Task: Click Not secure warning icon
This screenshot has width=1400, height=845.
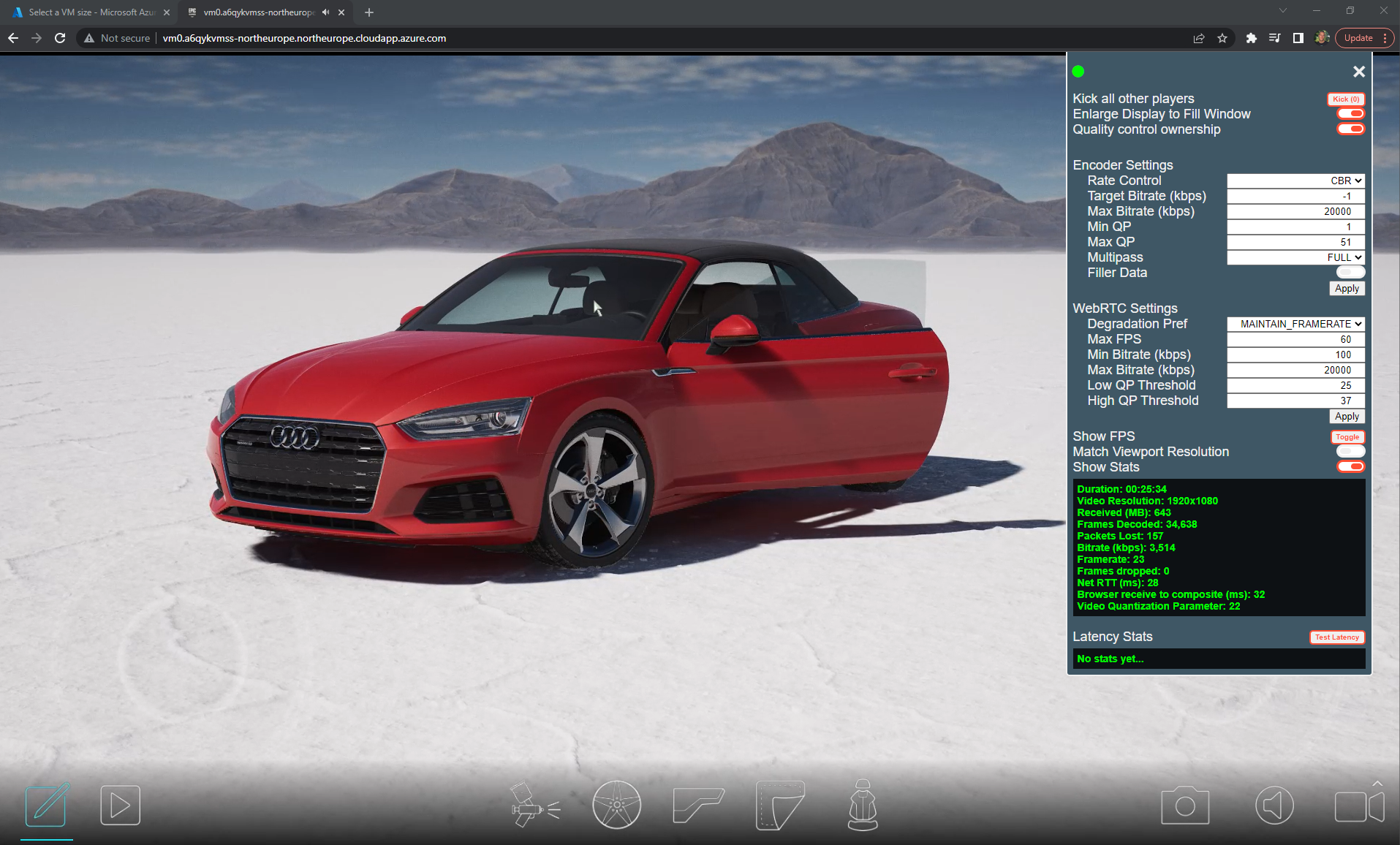Action: point(89,38)
